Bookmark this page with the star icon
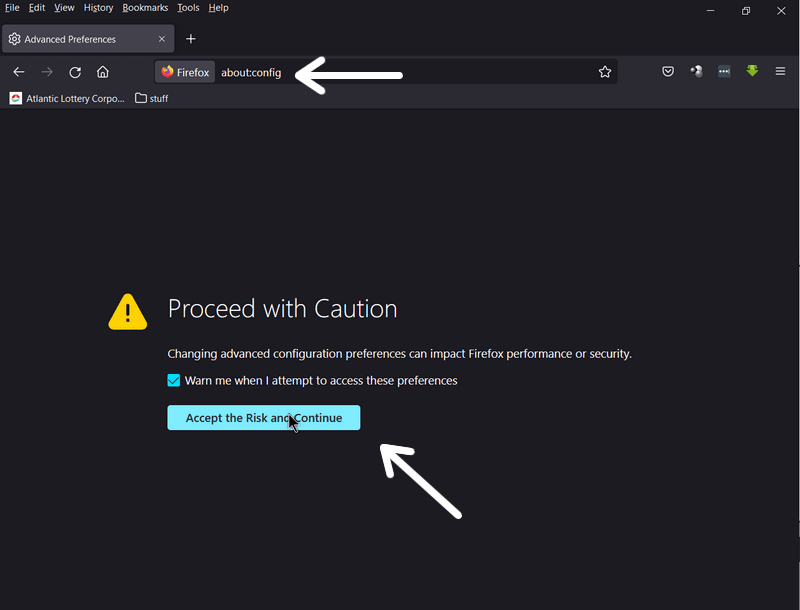Image resolution: width=800 pixels, height=610 pixels. 605,72
